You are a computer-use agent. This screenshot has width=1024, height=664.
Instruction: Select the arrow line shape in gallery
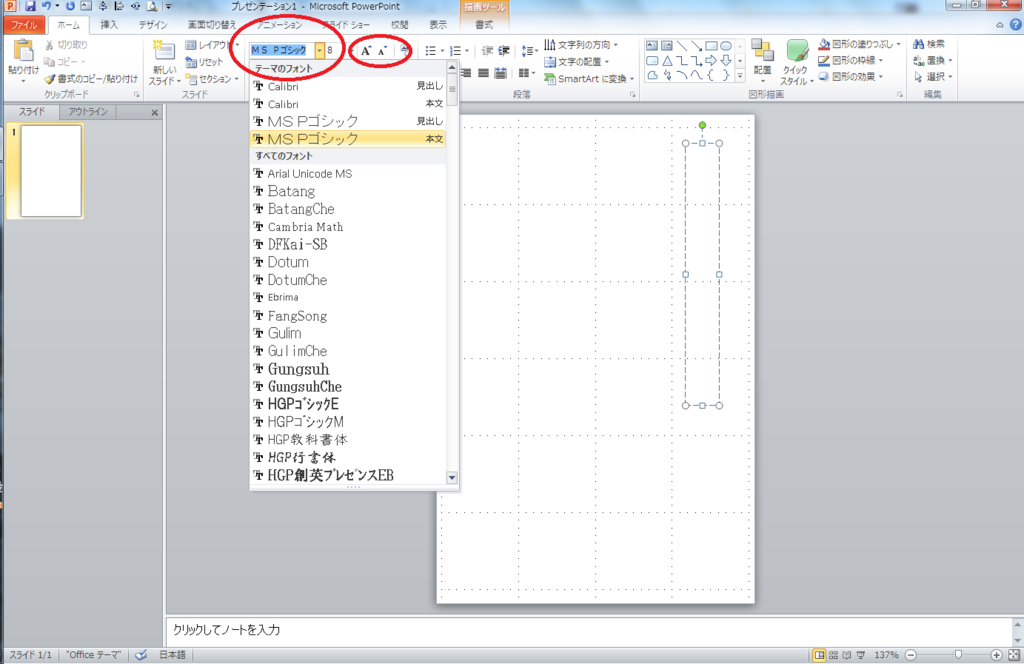point(696,46)
